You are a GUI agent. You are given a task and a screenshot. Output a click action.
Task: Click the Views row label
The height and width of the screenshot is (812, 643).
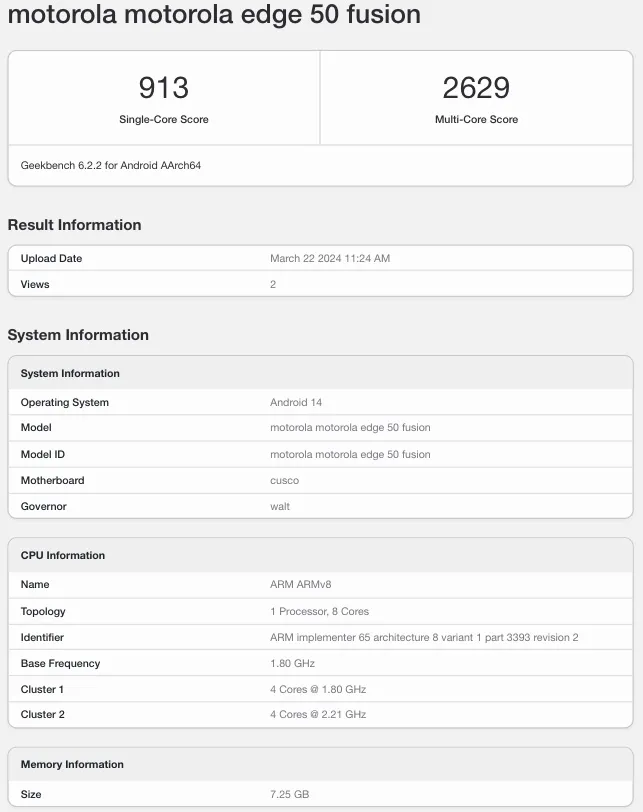(35, 284)
